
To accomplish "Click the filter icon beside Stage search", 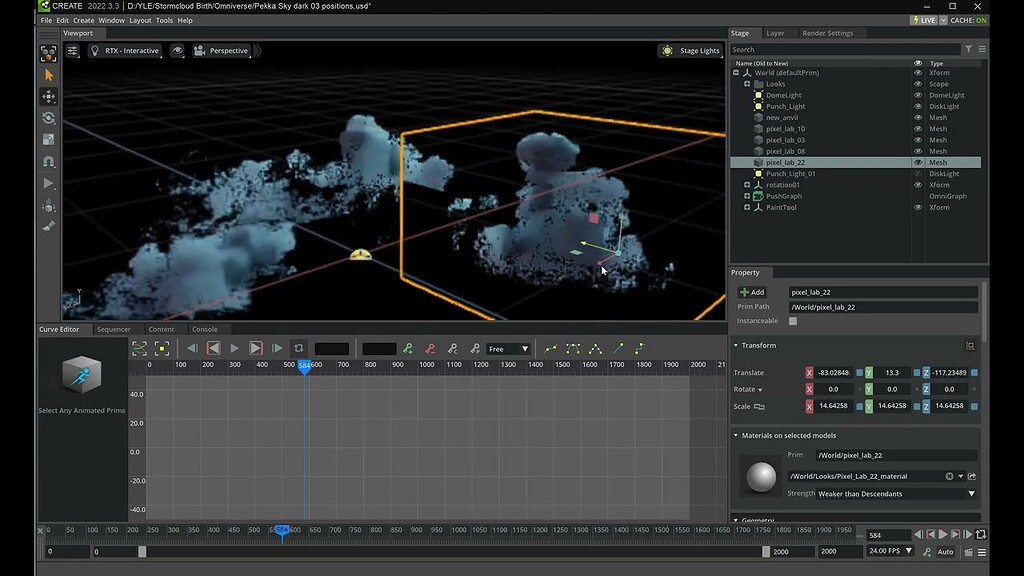I will click(968, 49).
